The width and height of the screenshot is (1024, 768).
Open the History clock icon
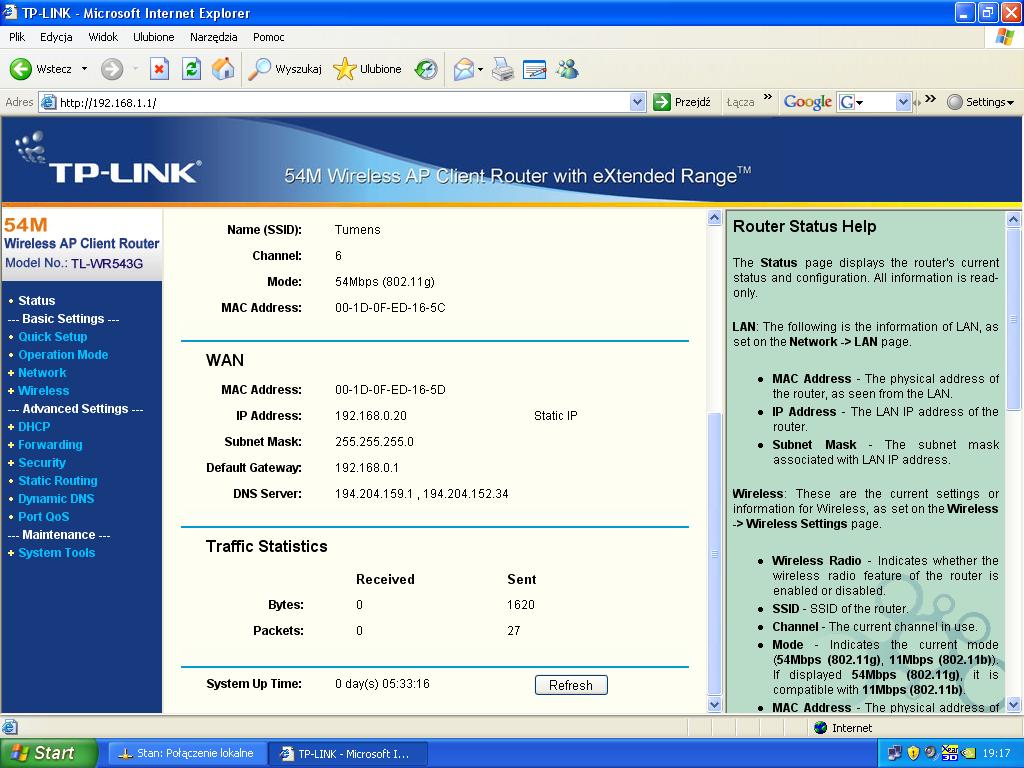point(426,69)
